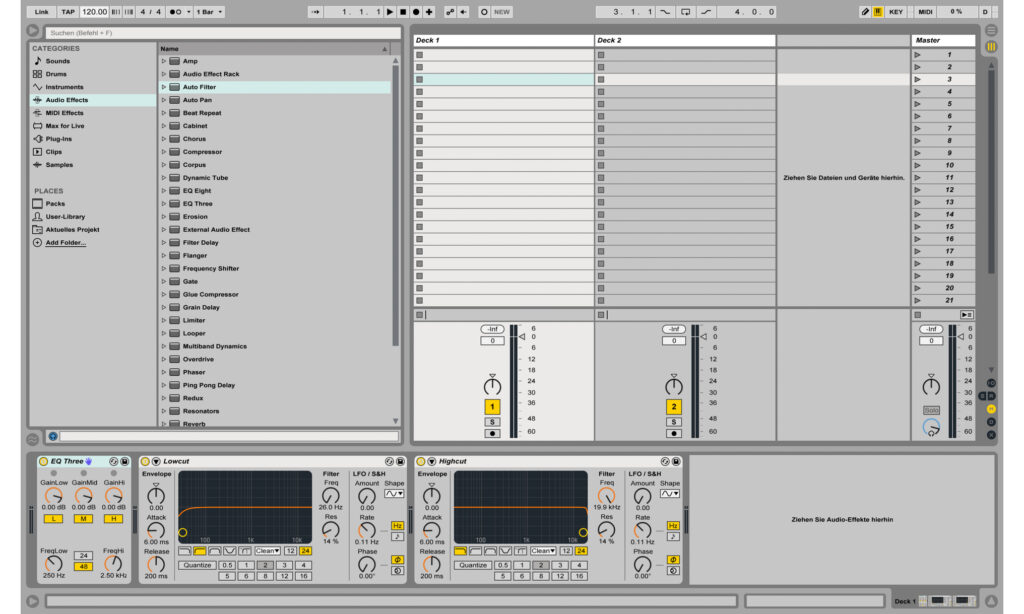Screen dimensions: 1024x614
Task: Toggle the L band in EQ Three
Action: [x=54, y=519]
